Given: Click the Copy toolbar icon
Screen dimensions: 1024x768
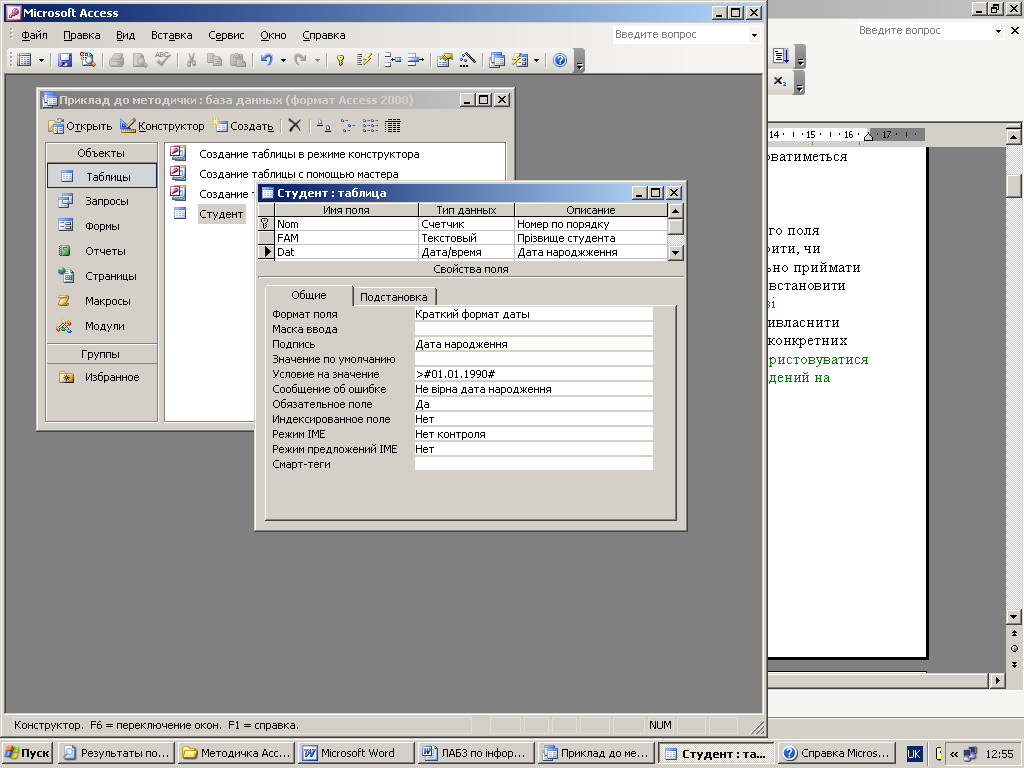Looking at the screenshot, I should pos(214,60).
